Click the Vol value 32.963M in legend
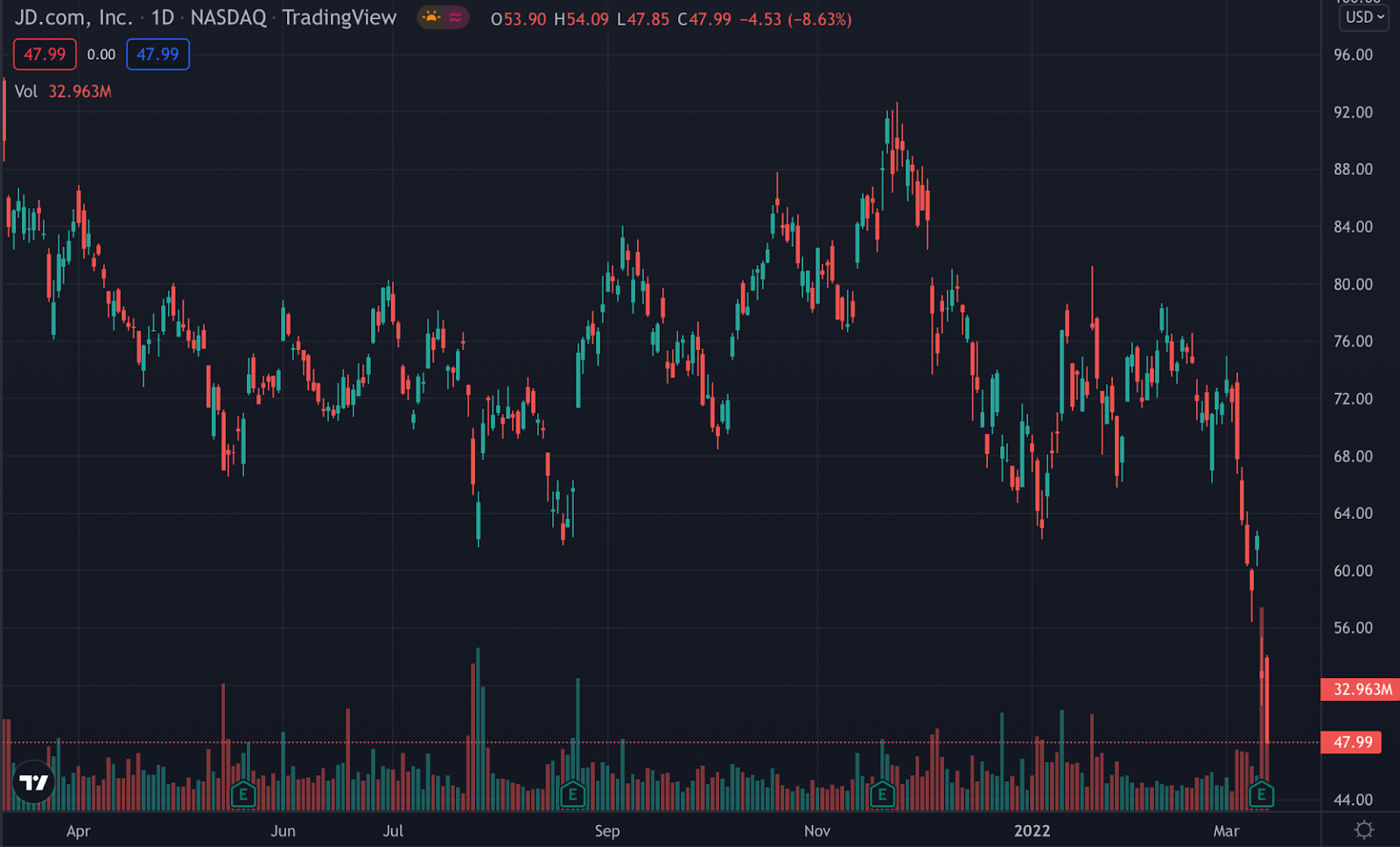The image size is (1400, 847). 80,92
